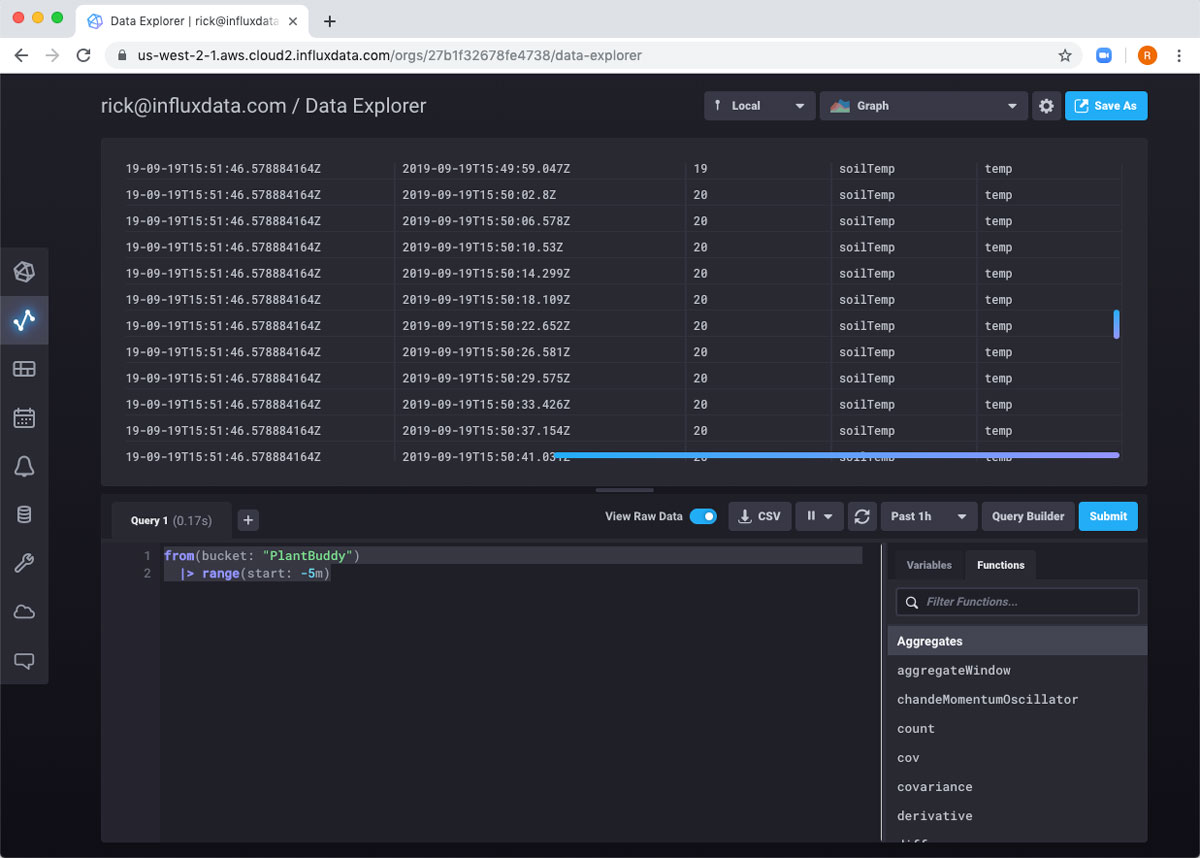Image resolution: width=1200 pixels, height=858 pixels.
Task: Open the pause auto-refresh dropdown
Action: [820, 516]
